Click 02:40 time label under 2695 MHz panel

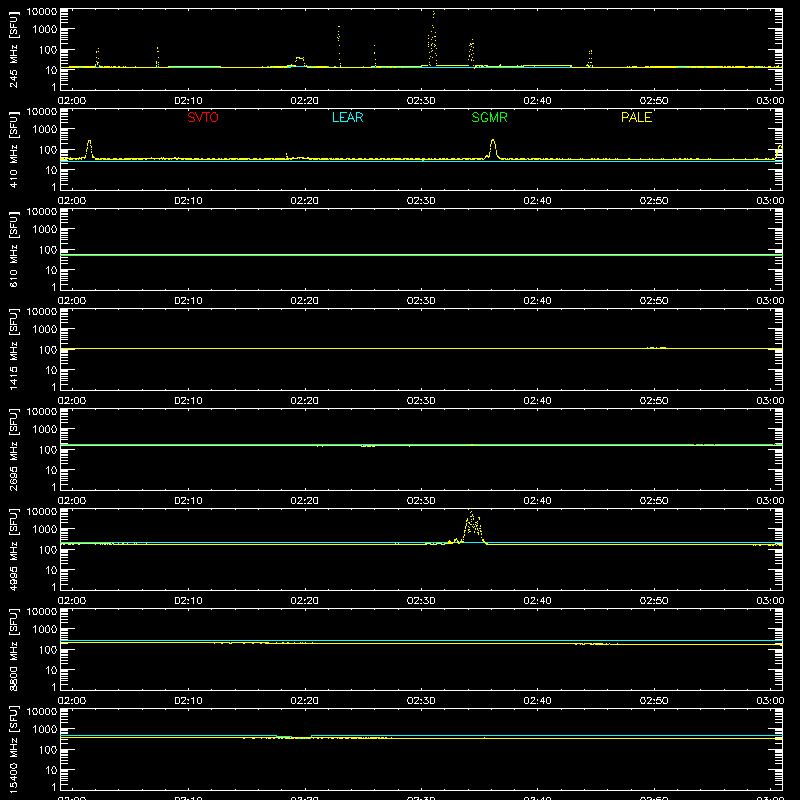pyautogui.click(x=537, y=501)
